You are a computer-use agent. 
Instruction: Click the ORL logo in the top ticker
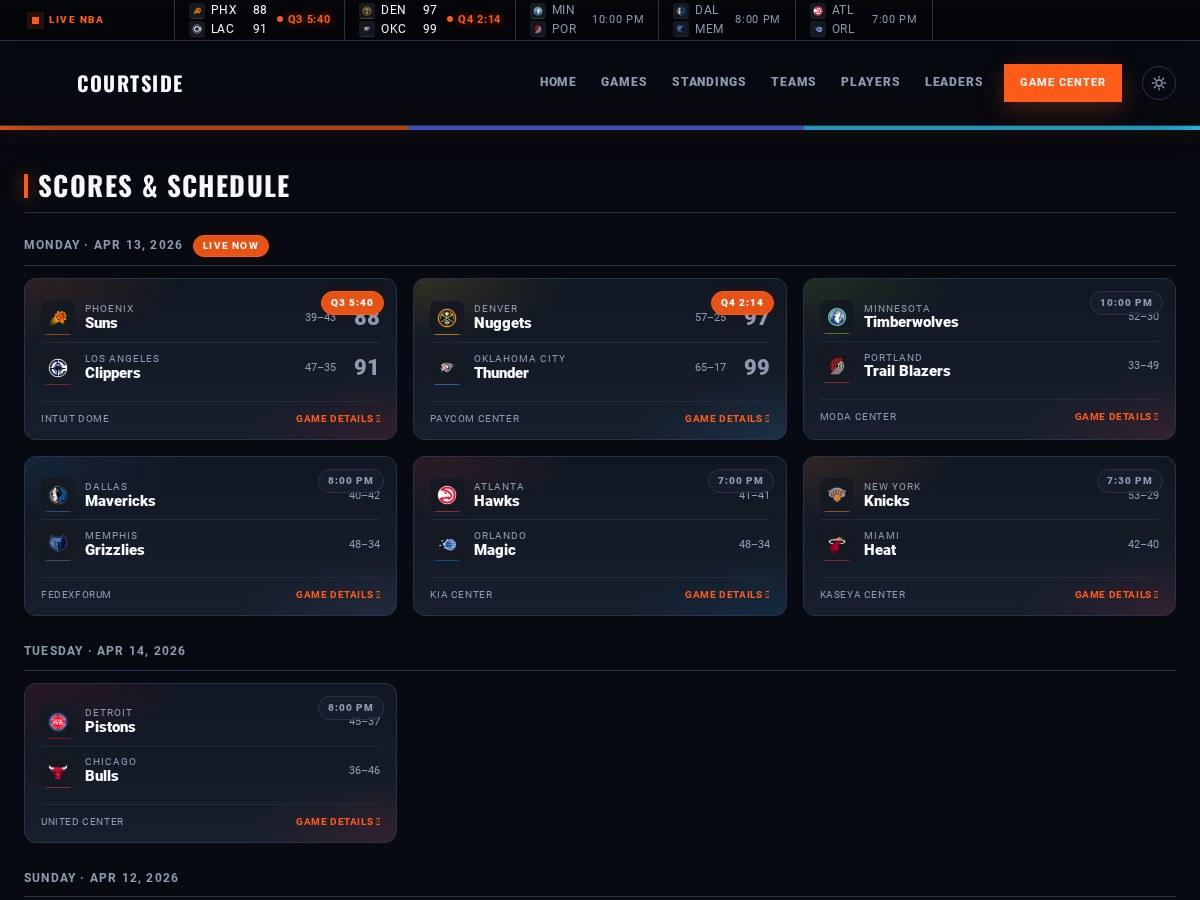818,29
